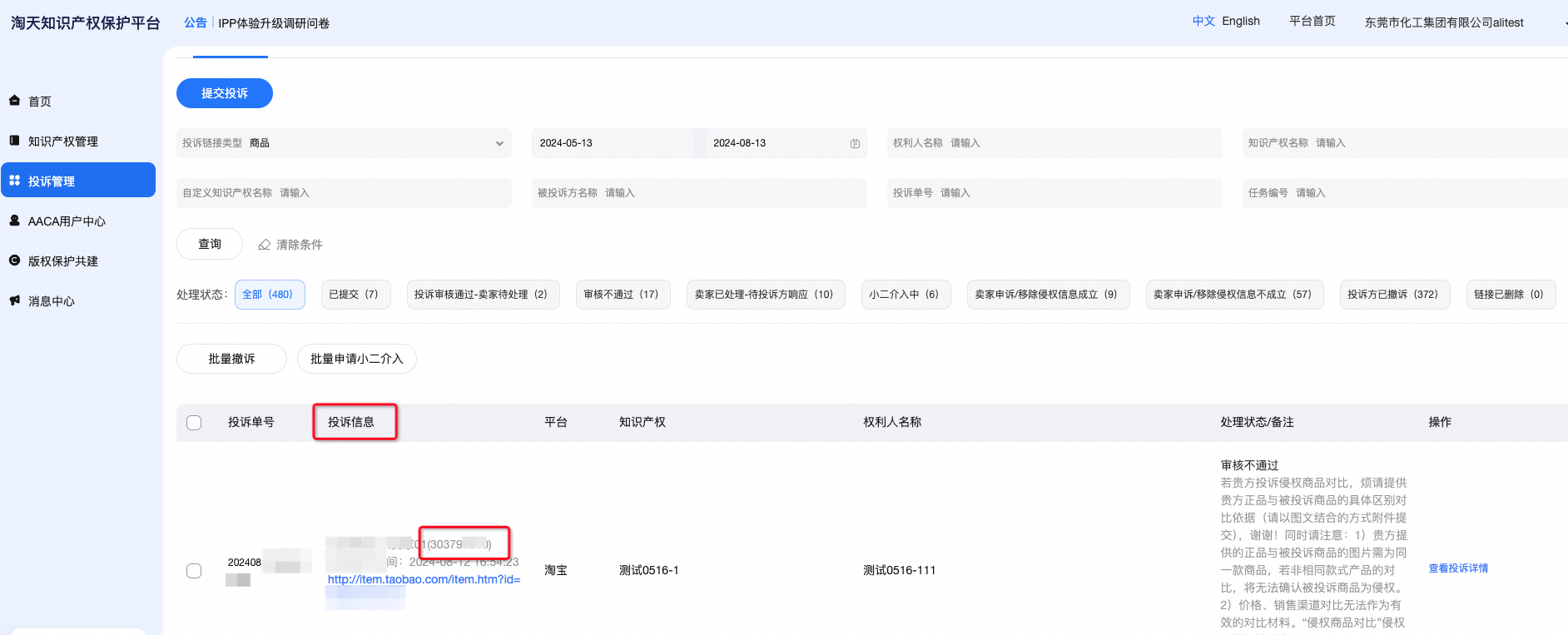Open the calendar icon in date range
Image resolution: width=1568 pixels, height=635 pixels.
855,143
